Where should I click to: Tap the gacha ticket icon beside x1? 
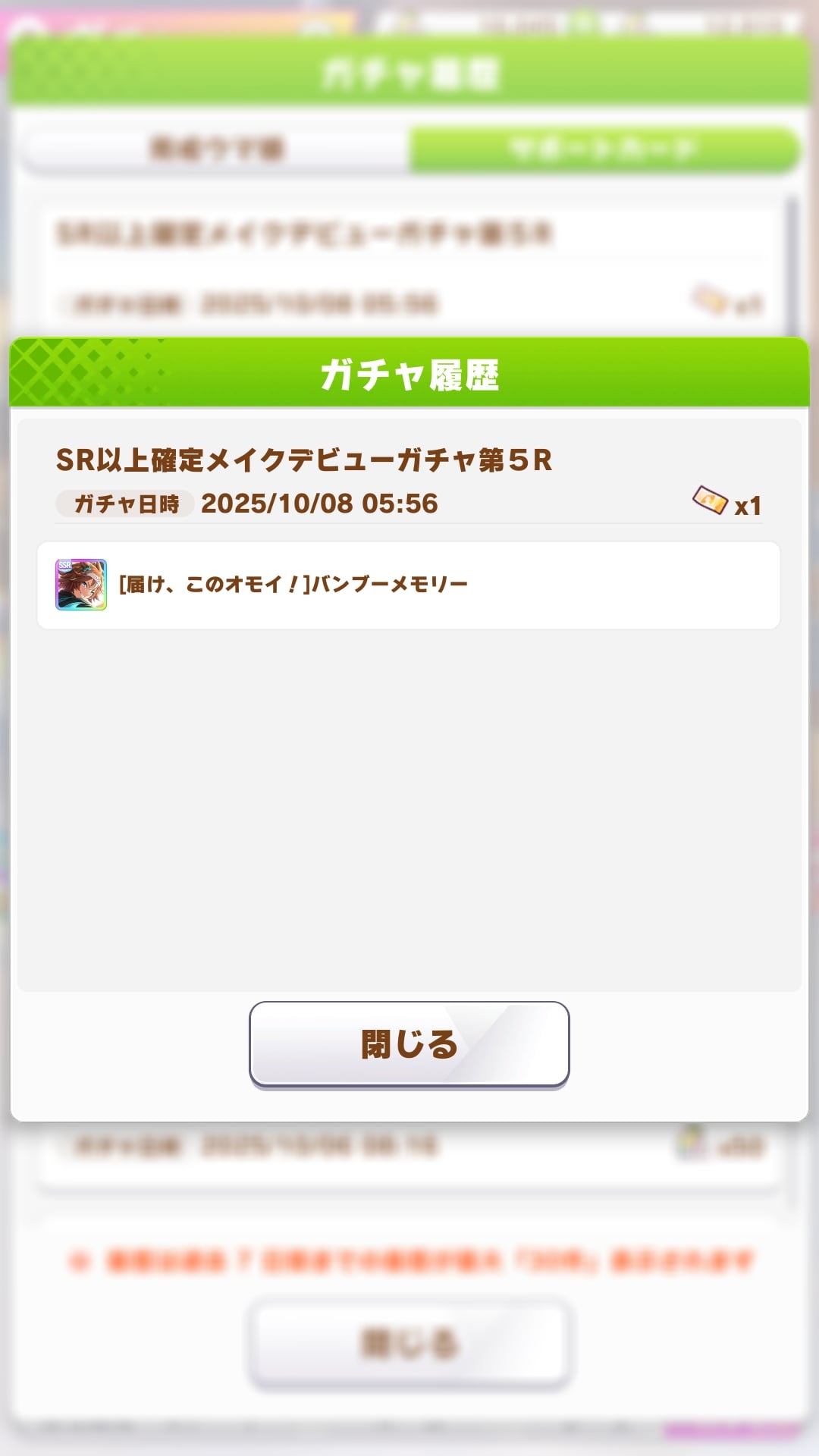point(711,501)
